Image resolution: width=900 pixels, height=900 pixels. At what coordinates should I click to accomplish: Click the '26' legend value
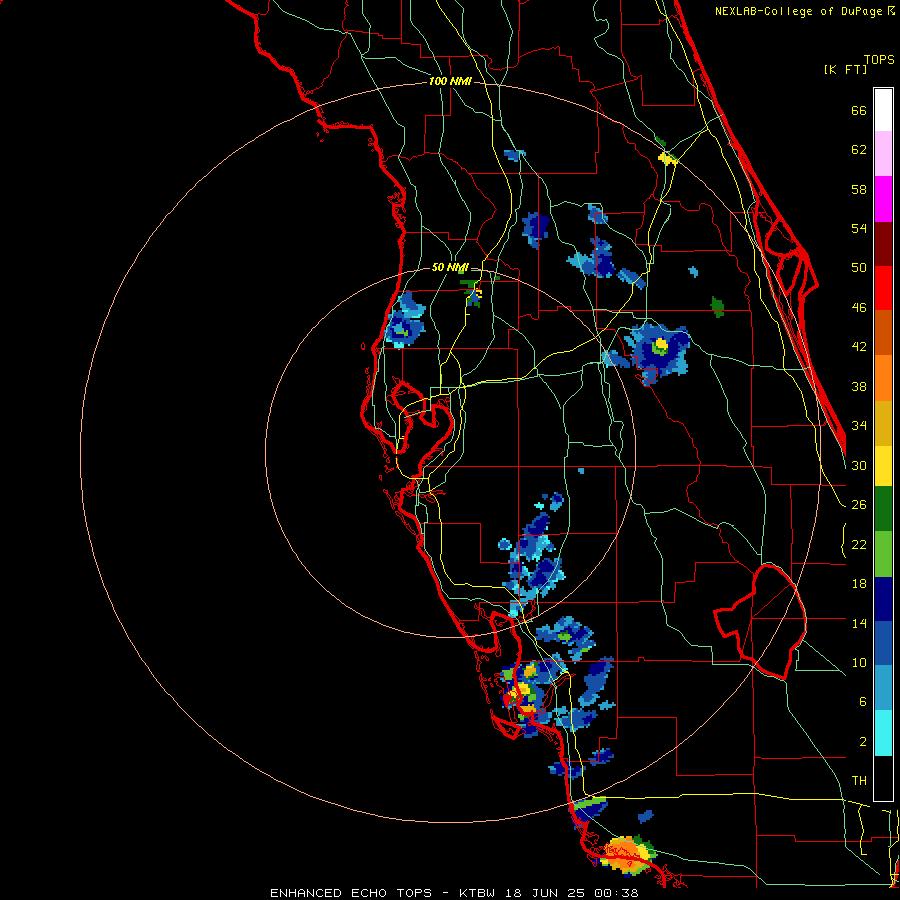(x=859, y=505)
